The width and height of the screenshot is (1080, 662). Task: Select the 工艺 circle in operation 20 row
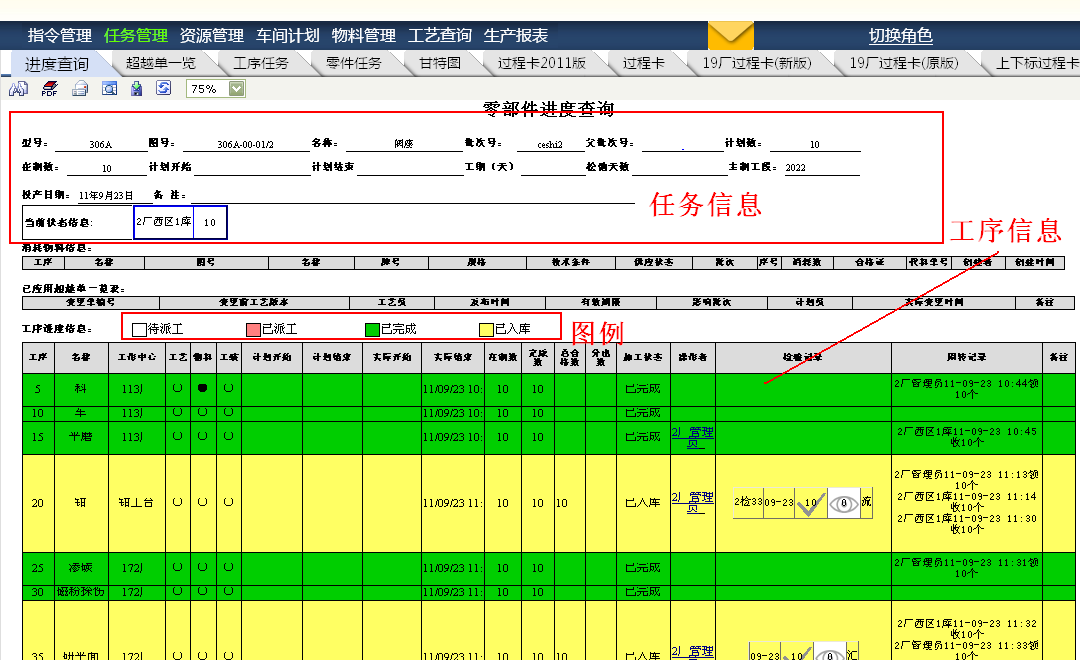(178, 503)
